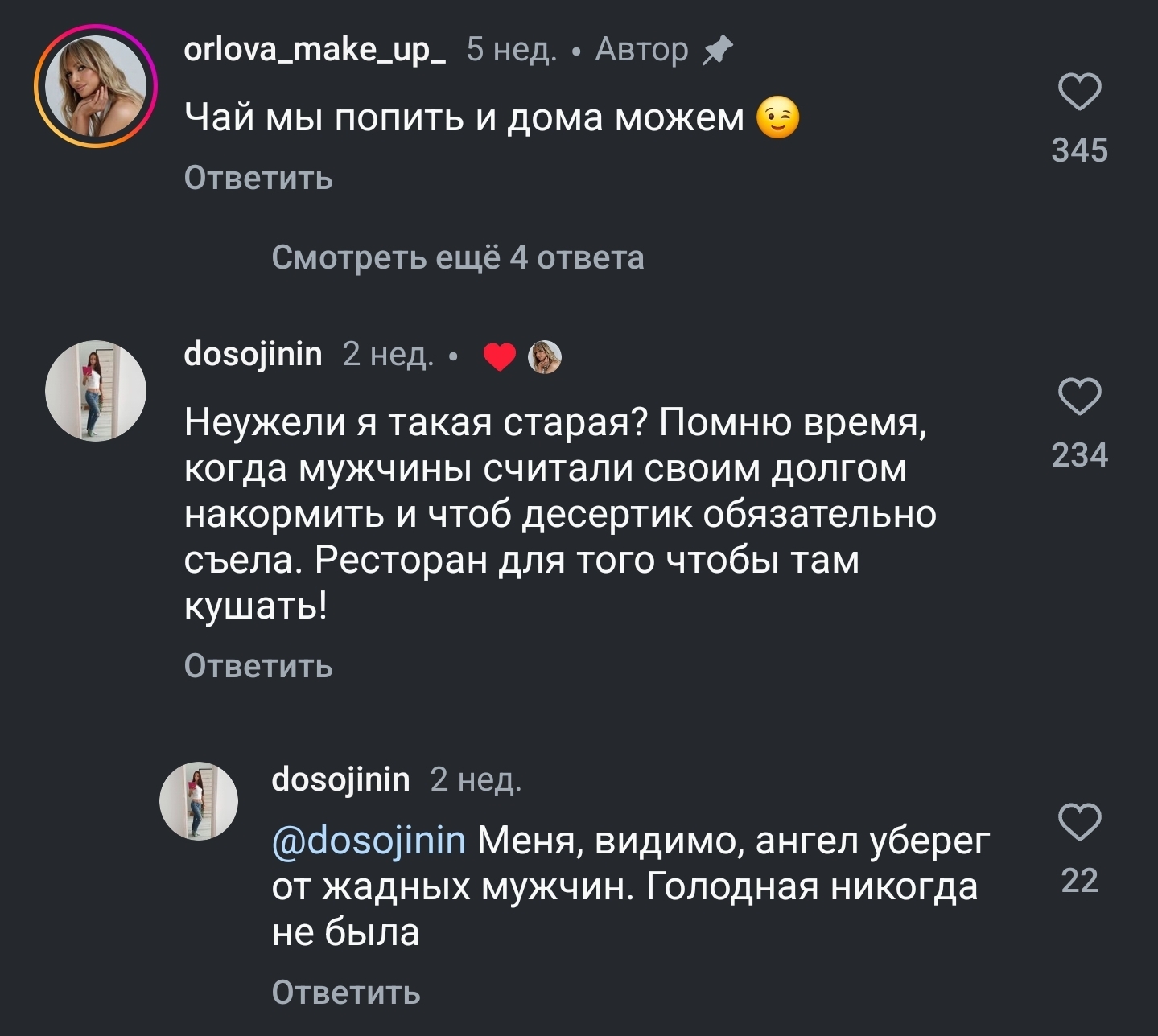This screenshot has width=1158, height=1036.
Task: Open dosojinin's avatar on the "Неужели" comment
Action: click(x=95, y=391)
